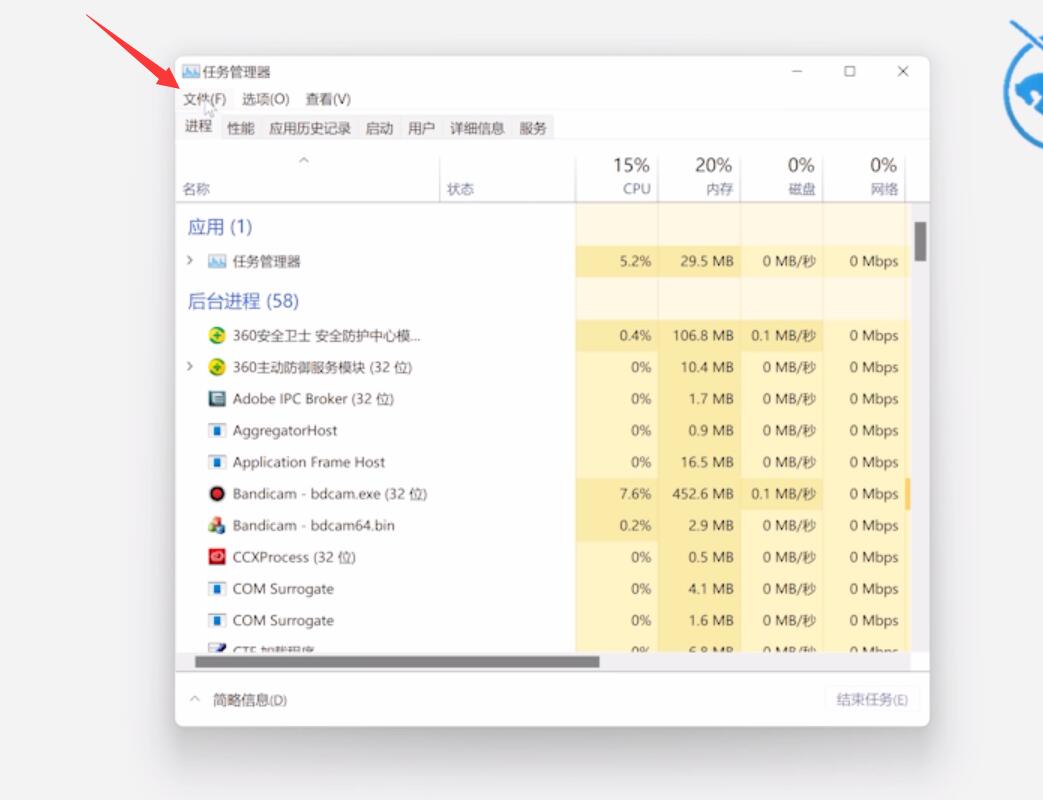Click the Task Manager title bar icon
The image size is (1043, 800).
point(191,72)
